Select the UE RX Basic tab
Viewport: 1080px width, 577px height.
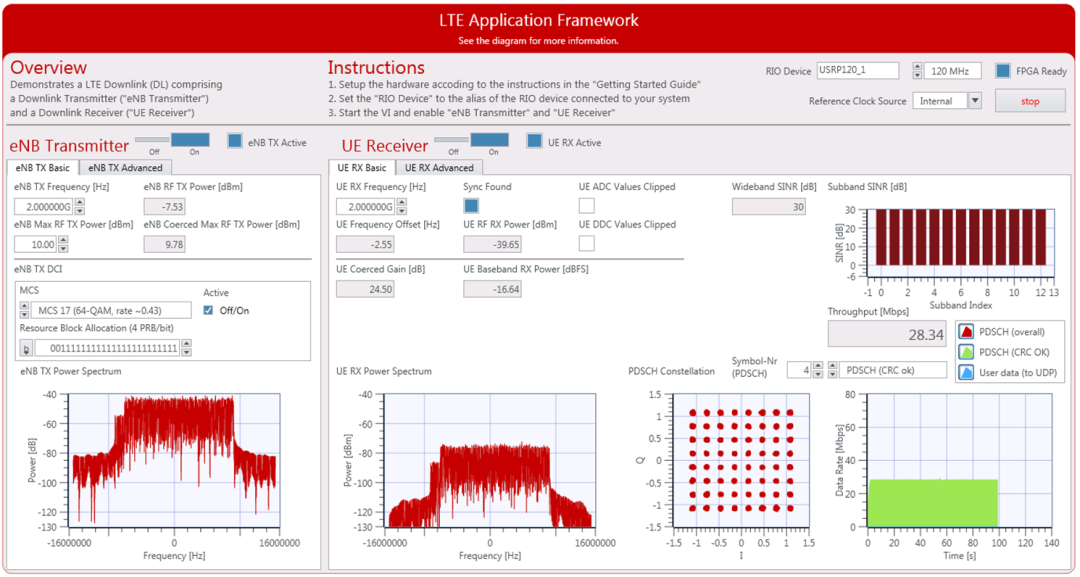tap(362, 167)
